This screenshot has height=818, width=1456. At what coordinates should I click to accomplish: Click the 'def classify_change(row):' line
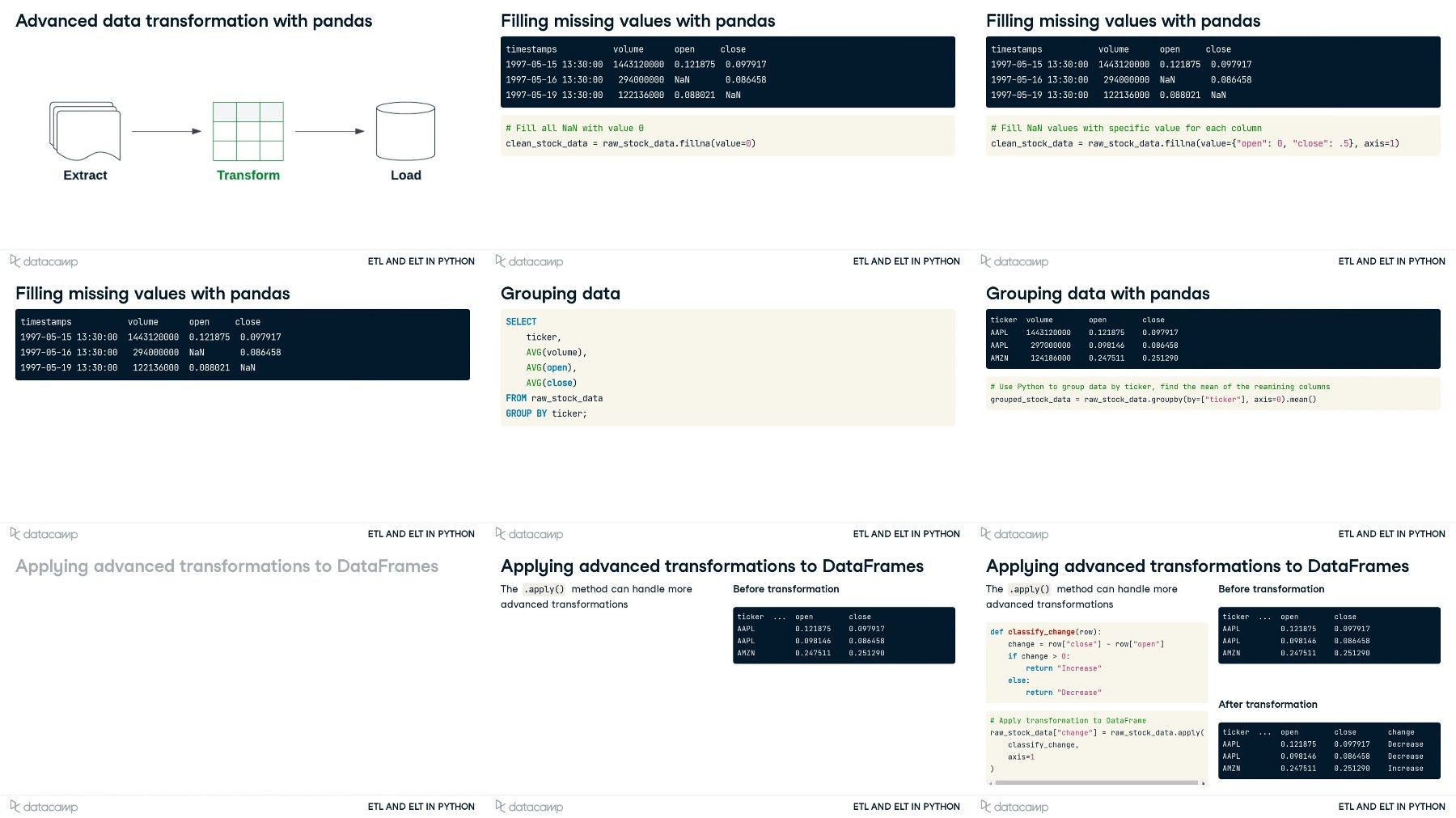coord(1046,632)
